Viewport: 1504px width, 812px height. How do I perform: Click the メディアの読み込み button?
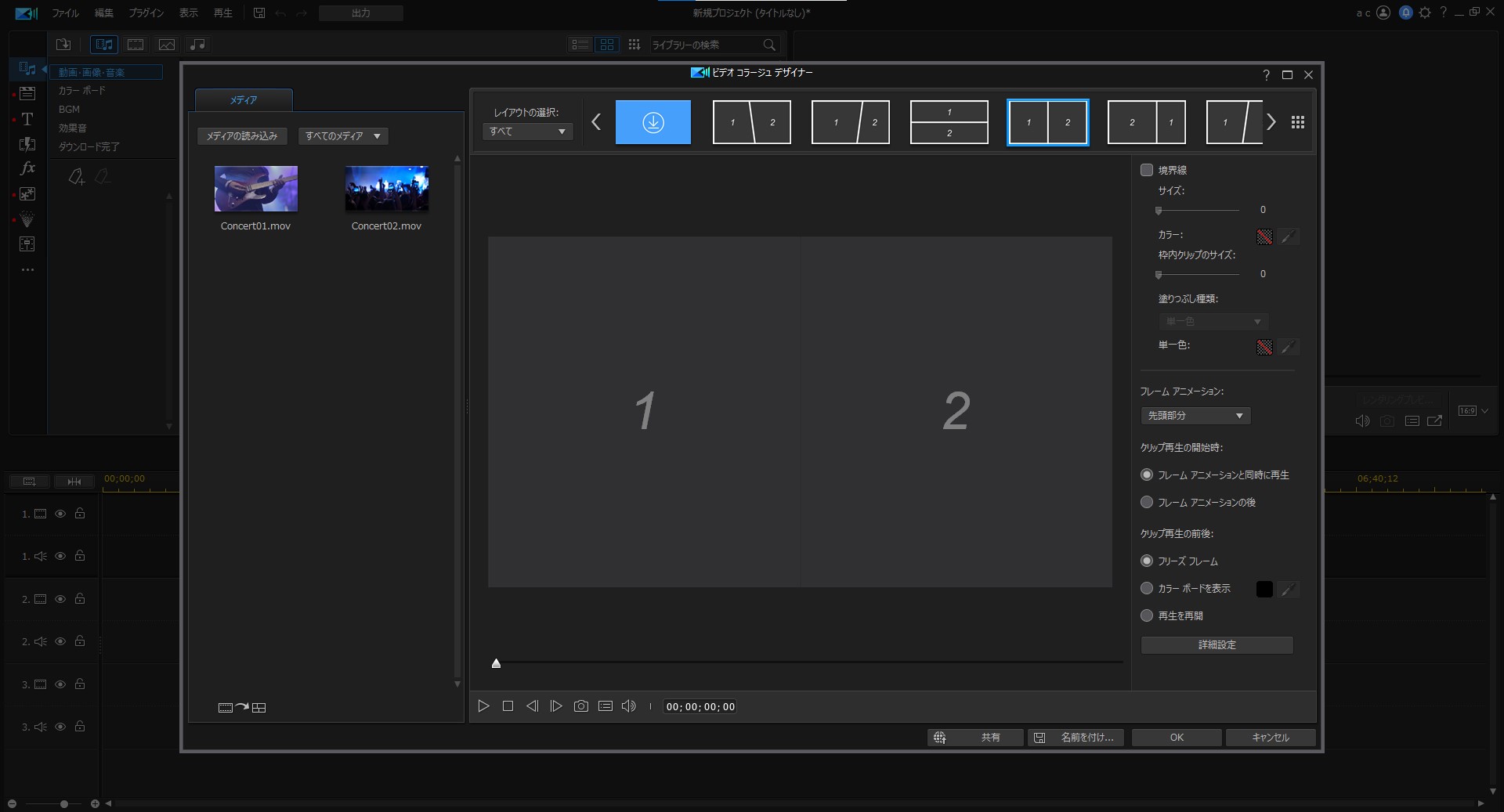242,136
